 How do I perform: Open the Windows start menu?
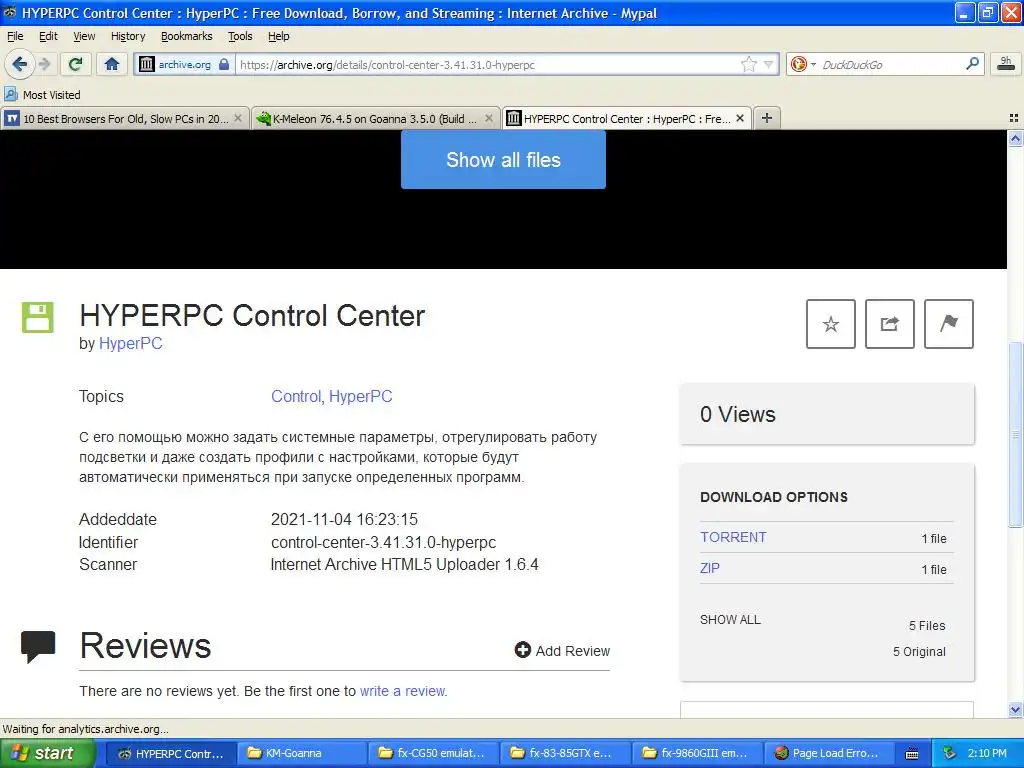pos(47,753)
